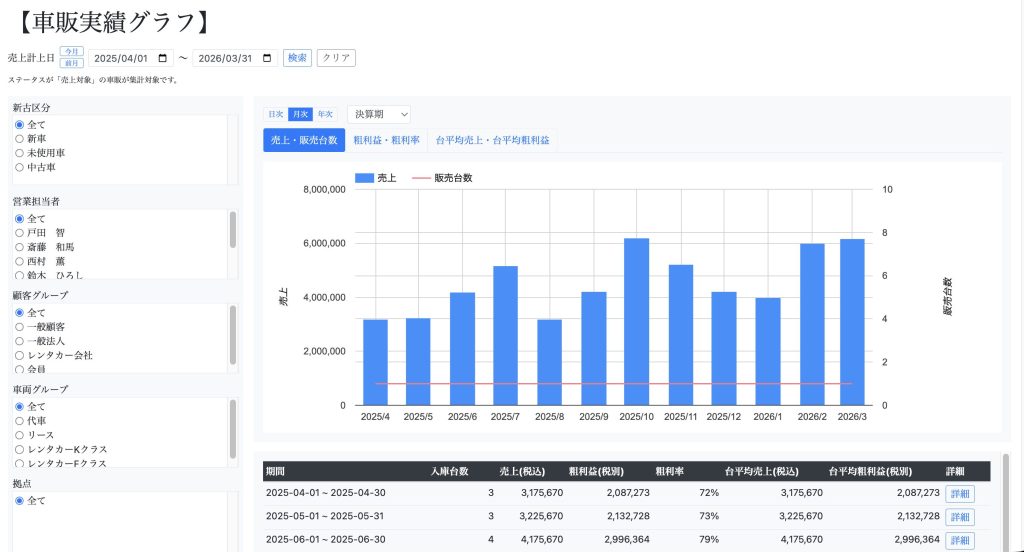This screenshot has height=552, width=1024.
Task: Switch to 日次 daily view
Action: 275,114
